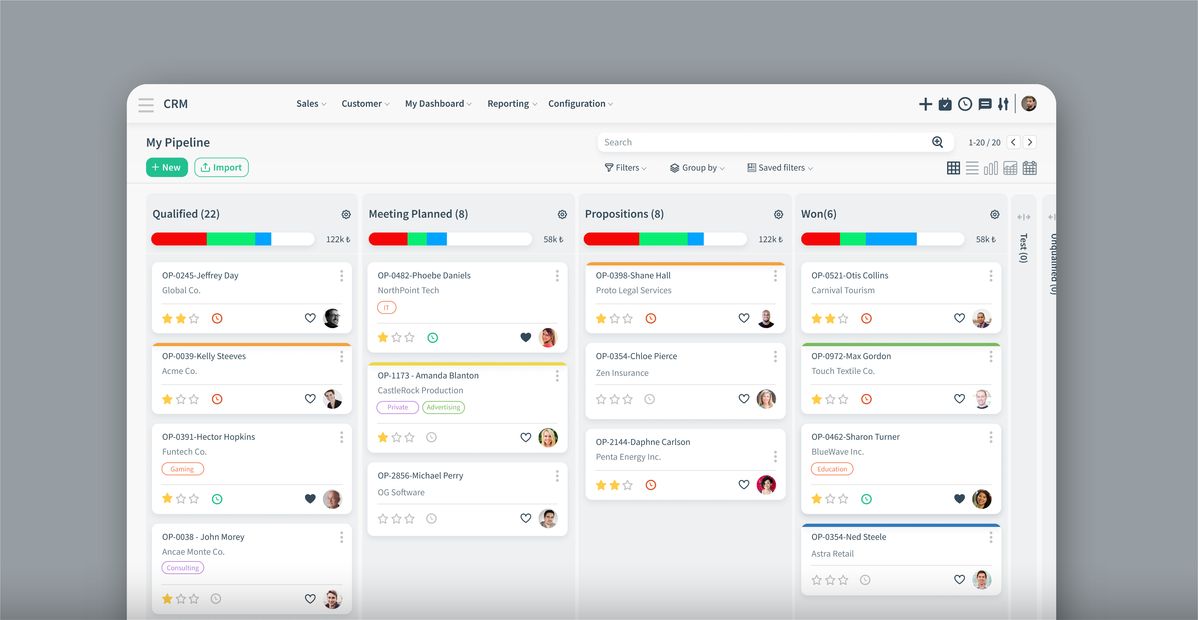Open the Sales menu
This screenshot has width=1198, height=620.
pyautogui.click(x=311, y=104)
